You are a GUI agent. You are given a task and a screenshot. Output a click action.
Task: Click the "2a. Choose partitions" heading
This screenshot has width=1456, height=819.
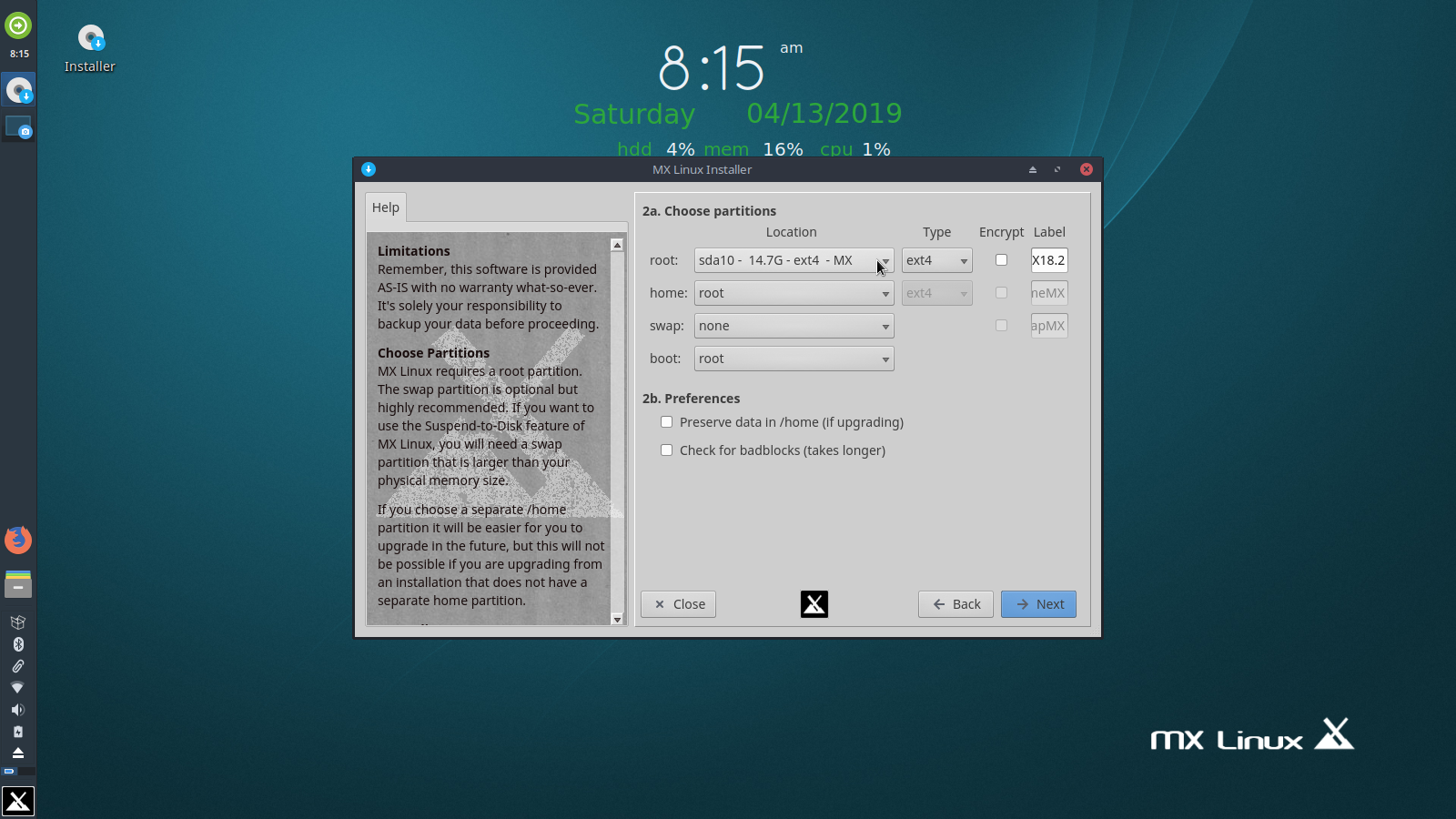click(709, 211)
